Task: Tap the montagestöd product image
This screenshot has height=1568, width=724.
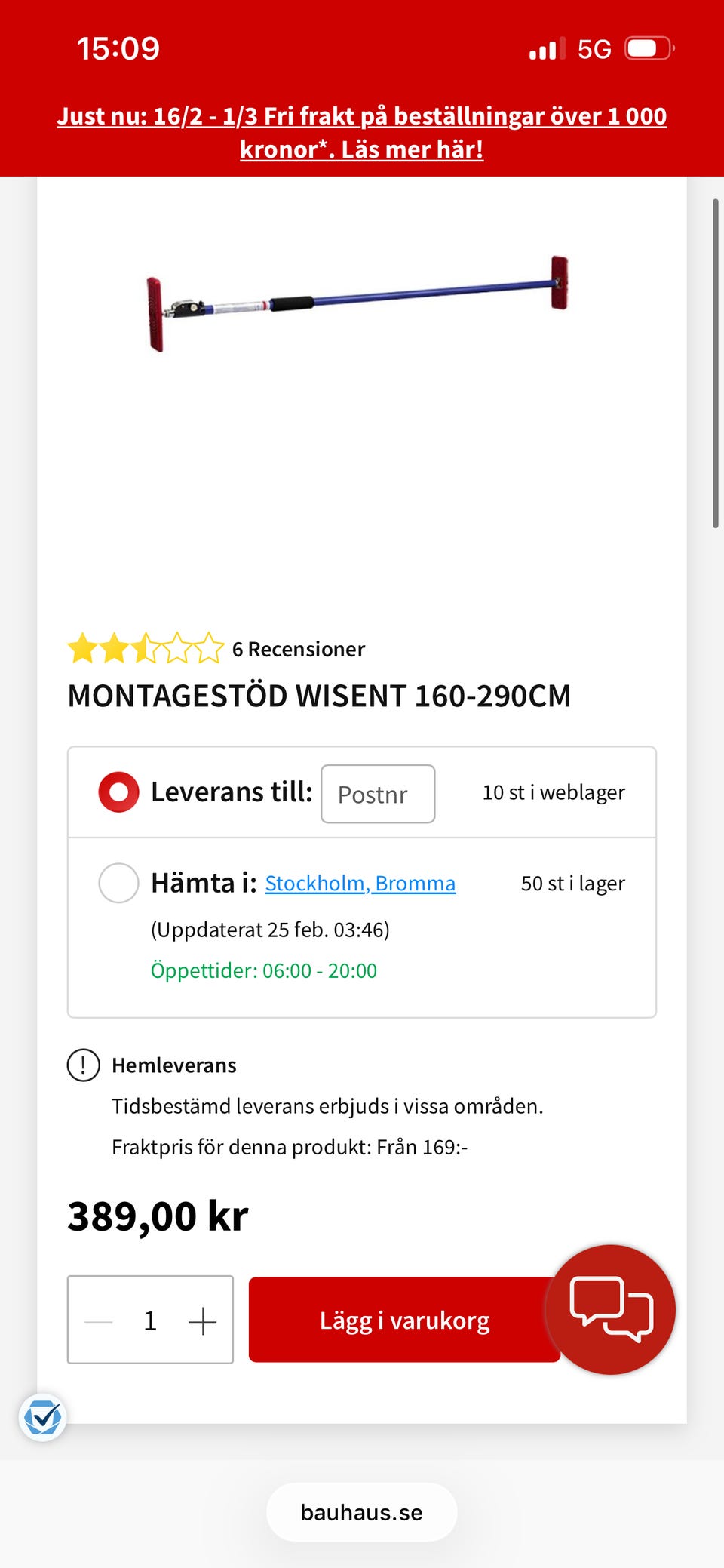Action: tap(357, 302)
